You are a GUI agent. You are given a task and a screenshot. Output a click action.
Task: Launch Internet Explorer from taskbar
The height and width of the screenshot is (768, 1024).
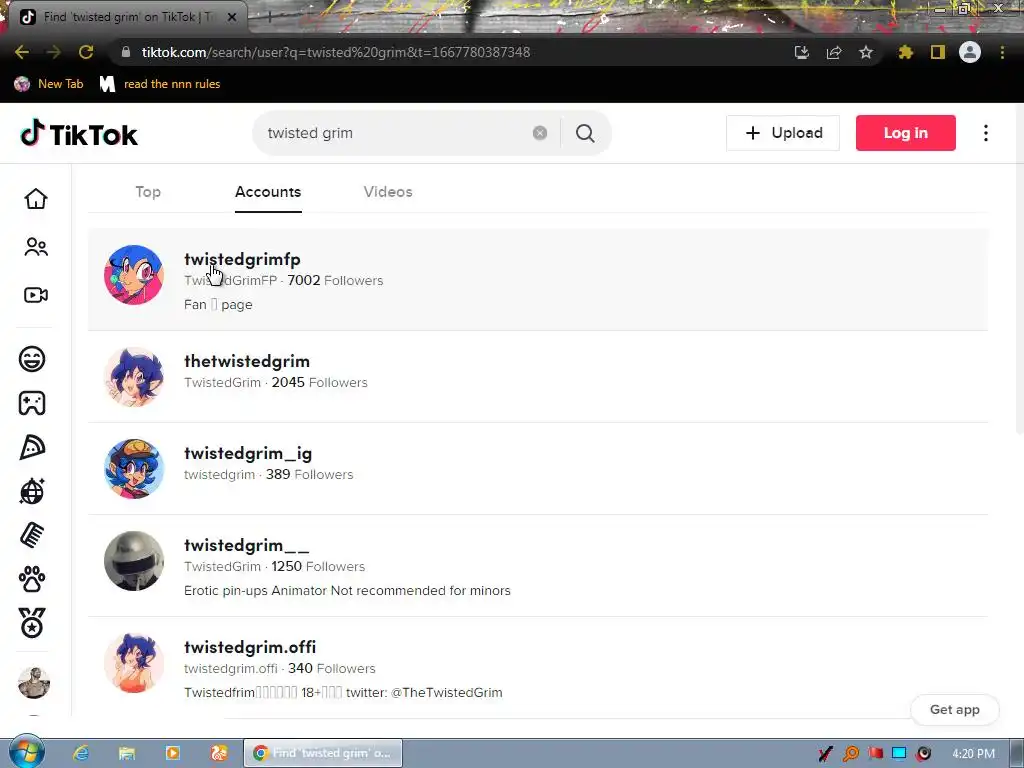point(81,753)
